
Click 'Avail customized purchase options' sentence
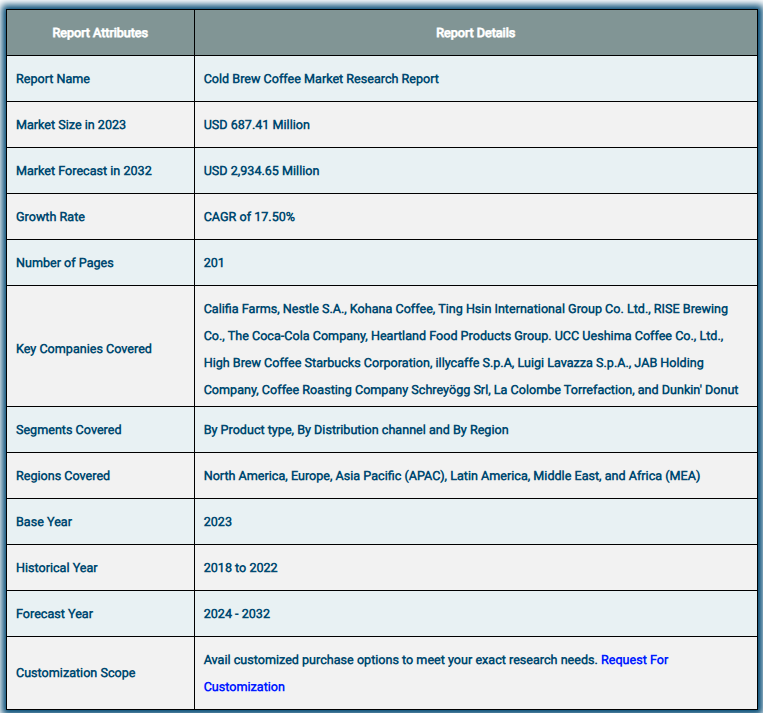[x=400, y=660]
